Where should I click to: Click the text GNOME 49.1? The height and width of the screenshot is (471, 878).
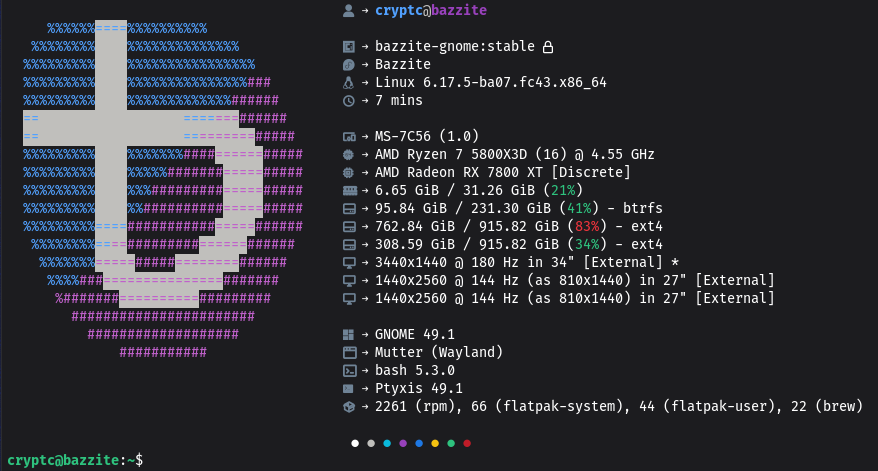[414, 334]
